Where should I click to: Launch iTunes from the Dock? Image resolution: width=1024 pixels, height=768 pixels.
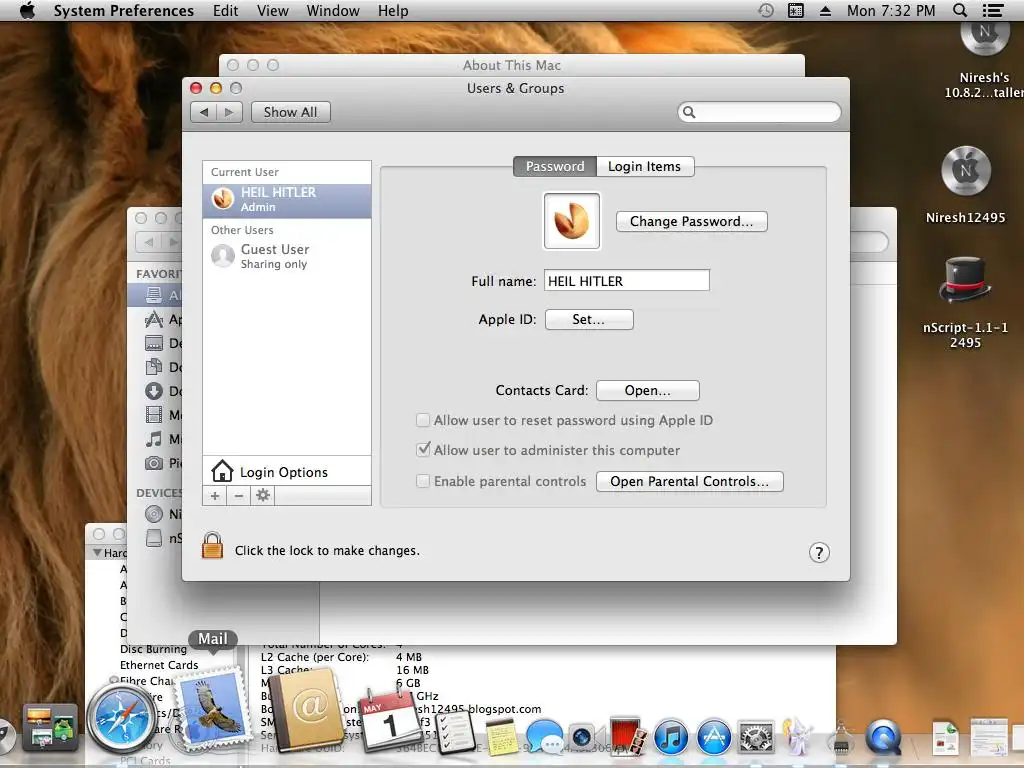click(x=670, y=737)
